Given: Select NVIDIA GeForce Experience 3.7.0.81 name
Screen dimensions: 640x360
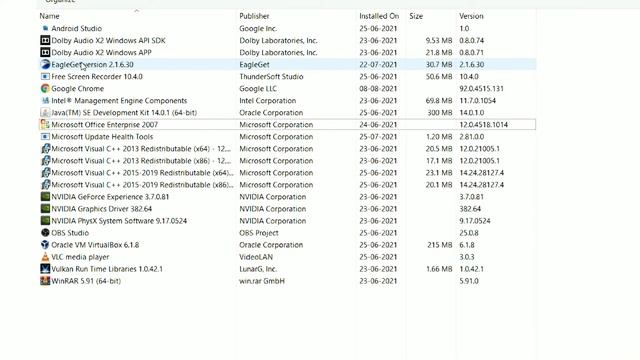Looking at the screenshot, I should click(x=110, y=197).
